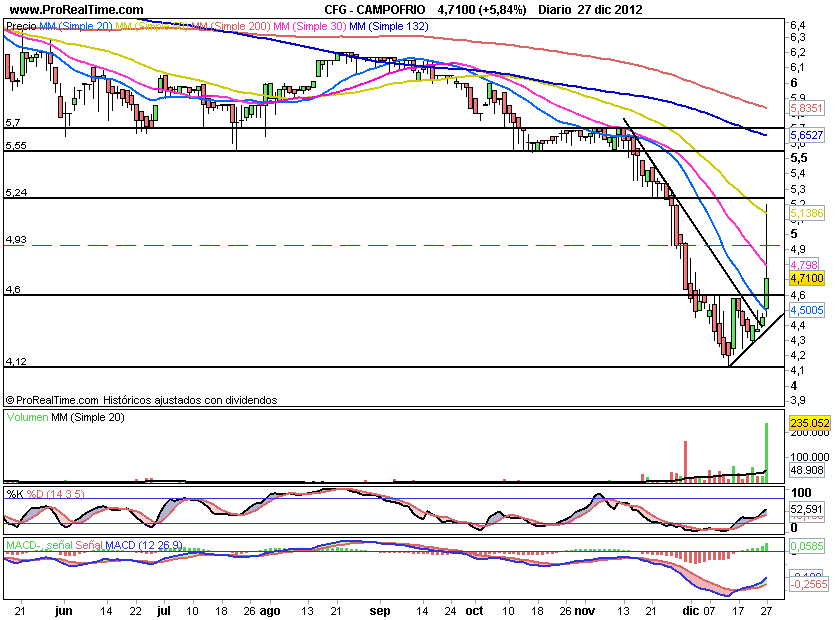Click the yellow highlighted 4,7100 price tag
The height and width of the screenshot is (620, 835).
[x=806, y=277]
